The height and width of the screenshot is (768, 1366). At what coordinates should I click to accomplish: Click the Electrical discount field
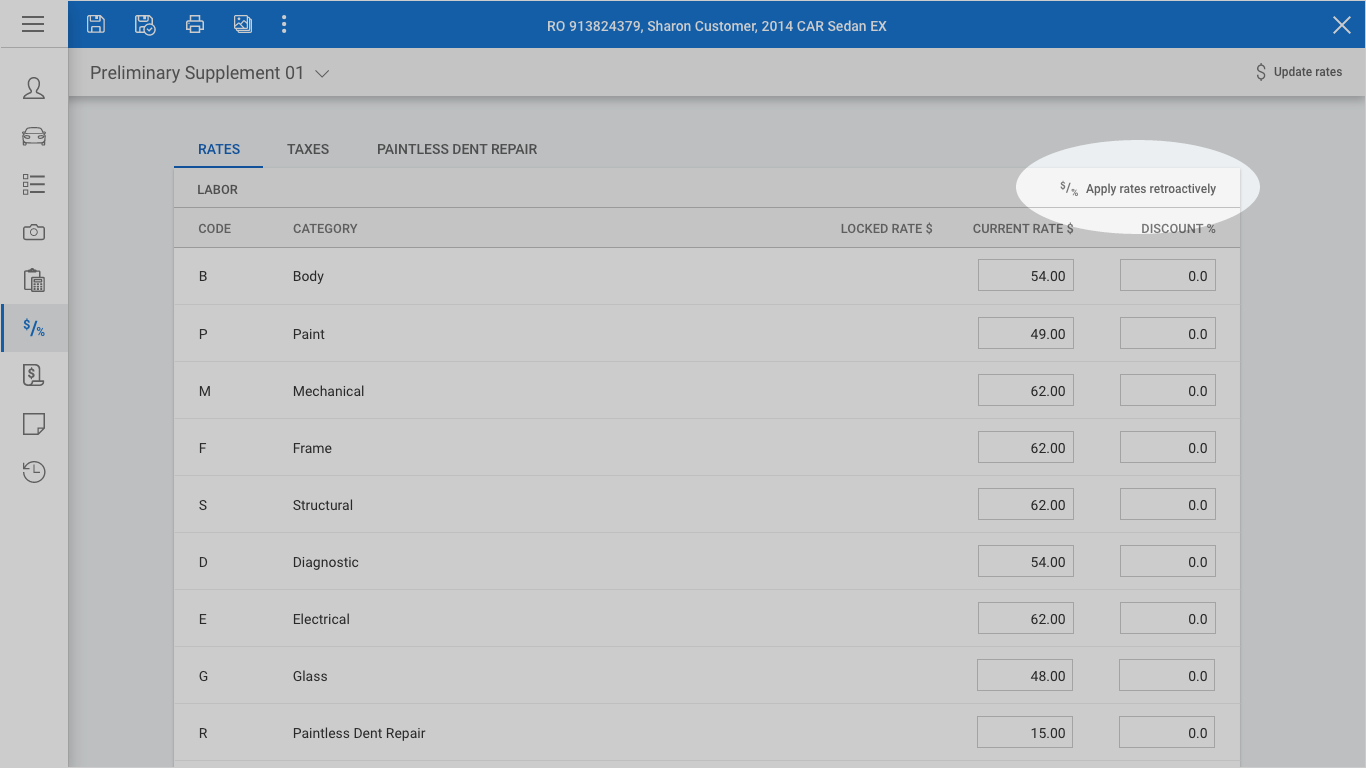(1168, 618)
